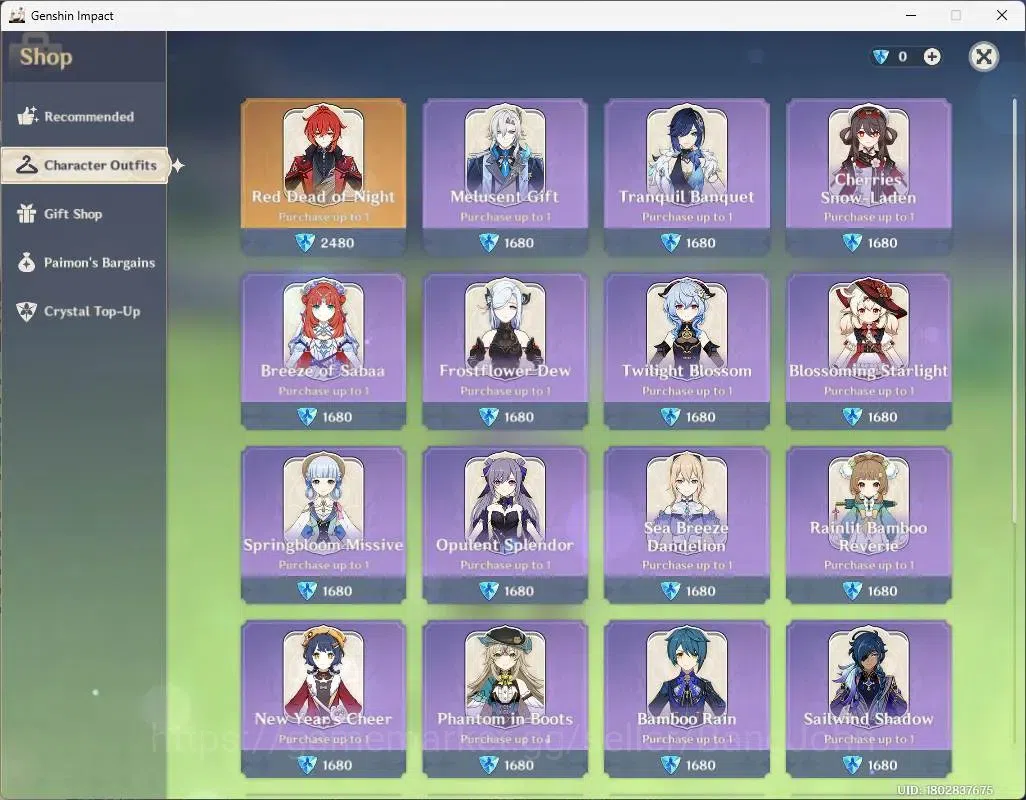Click the Genesis Crystal balance icon at top
1026x800 pixels.
tap(881, 57)
